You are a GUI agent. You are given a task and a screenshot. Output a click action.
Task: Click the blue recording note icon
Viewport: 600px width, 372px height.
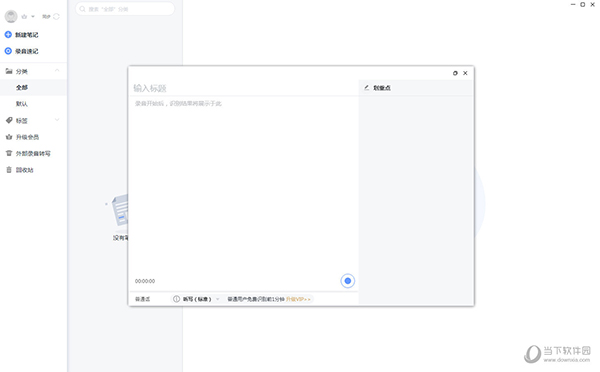point(8,51)
